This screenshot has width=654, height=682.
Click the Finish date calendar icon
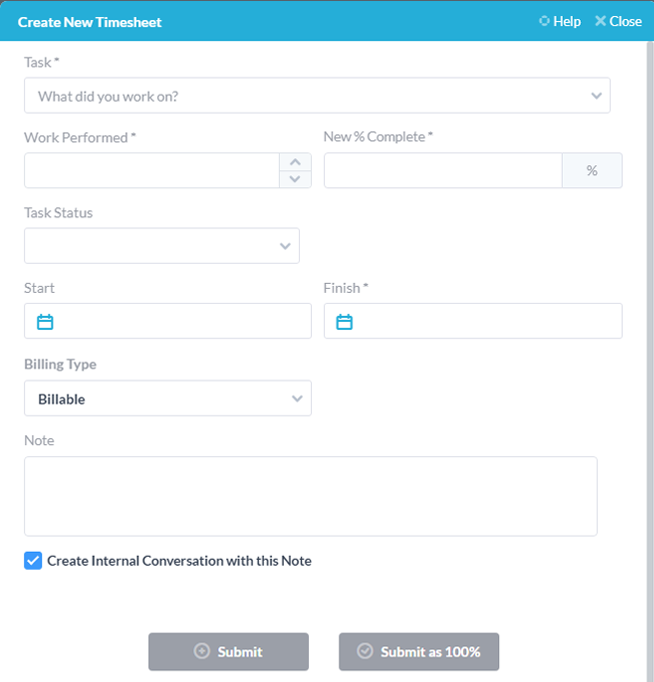[345, 322]
